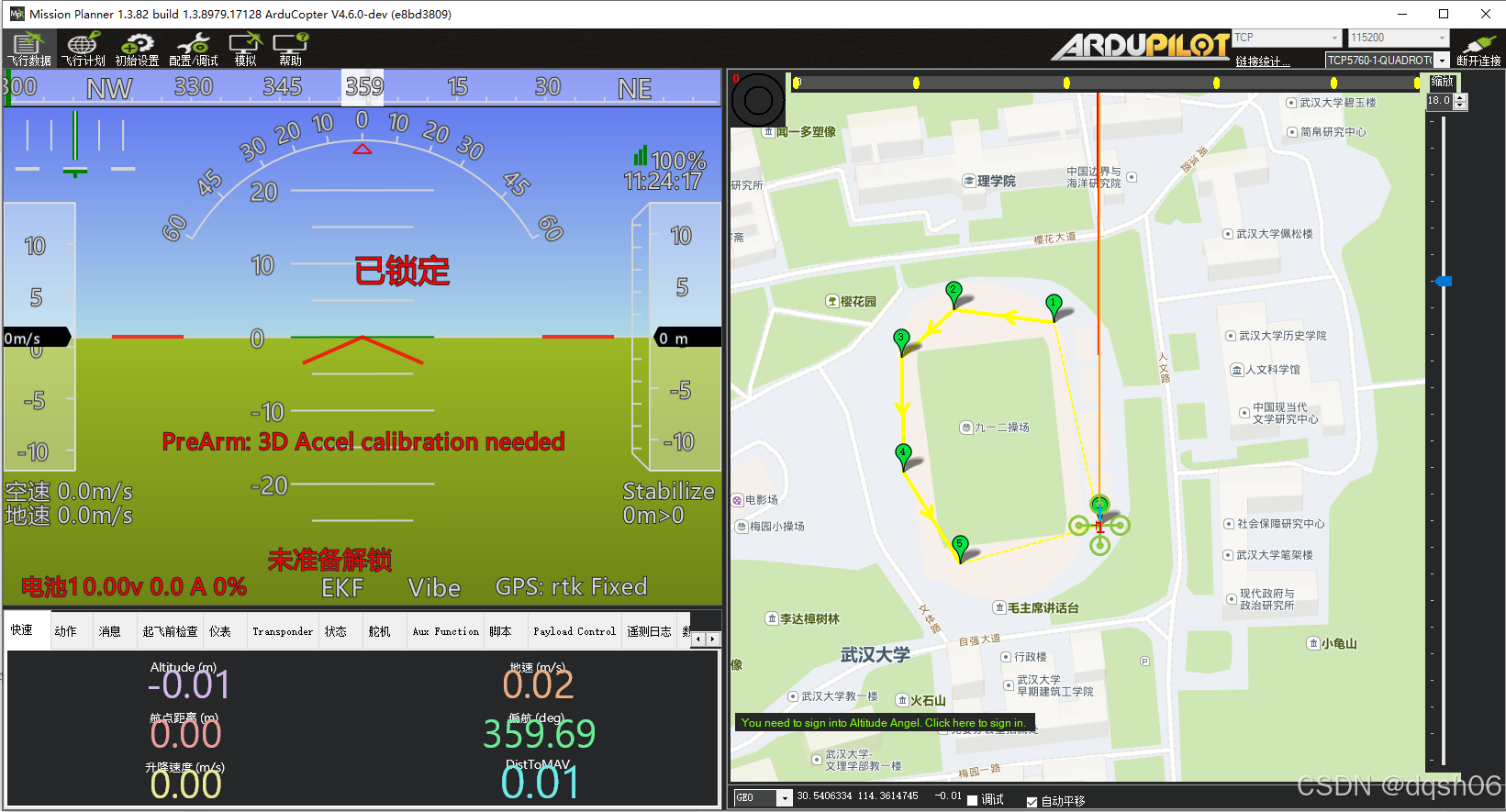Open the 飞行数据 flight data view
The image size is (1506, 812).
29,49
